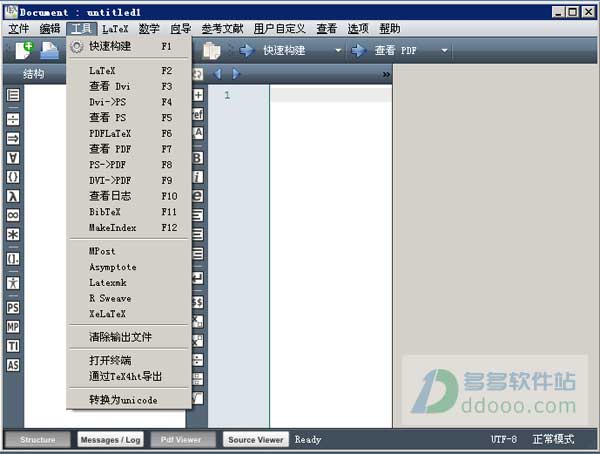Choose LaTeX F2 in the tools menu
Screen dimensions: 600x454
[x=129, y=71]
